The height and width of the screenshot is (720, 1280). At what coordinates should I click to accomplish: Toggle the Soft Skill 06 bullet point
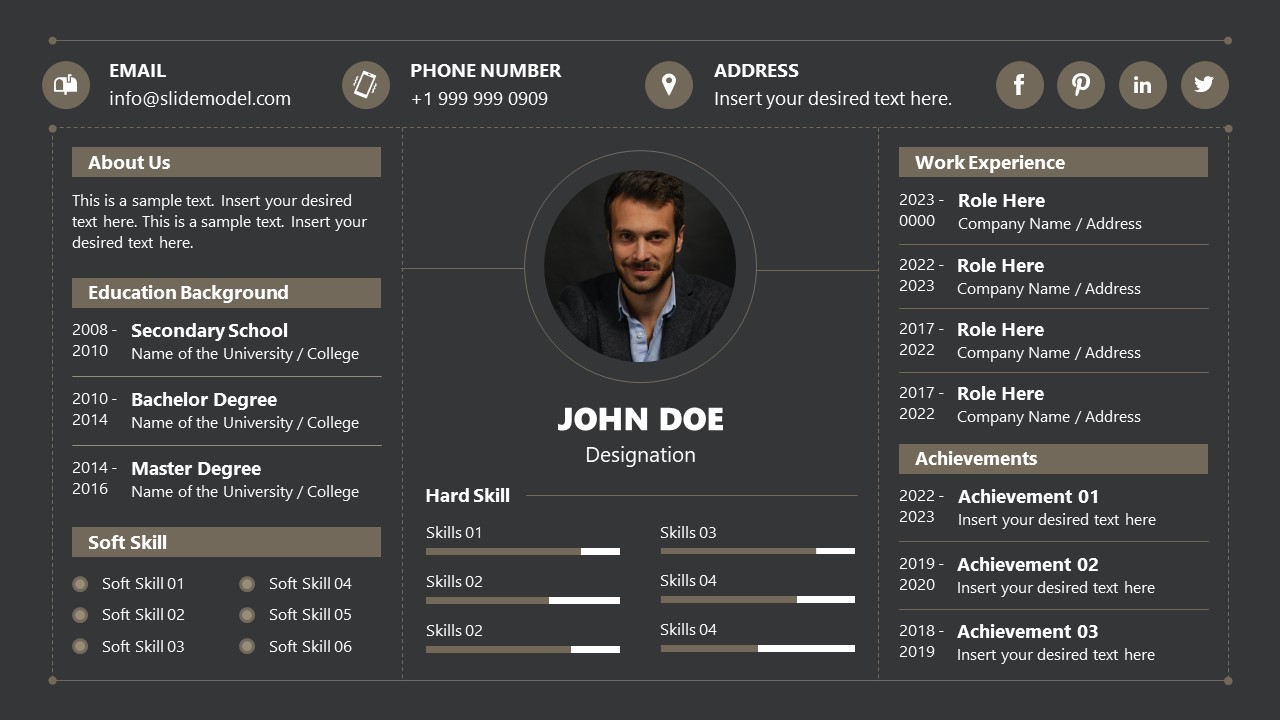point(246,647)
